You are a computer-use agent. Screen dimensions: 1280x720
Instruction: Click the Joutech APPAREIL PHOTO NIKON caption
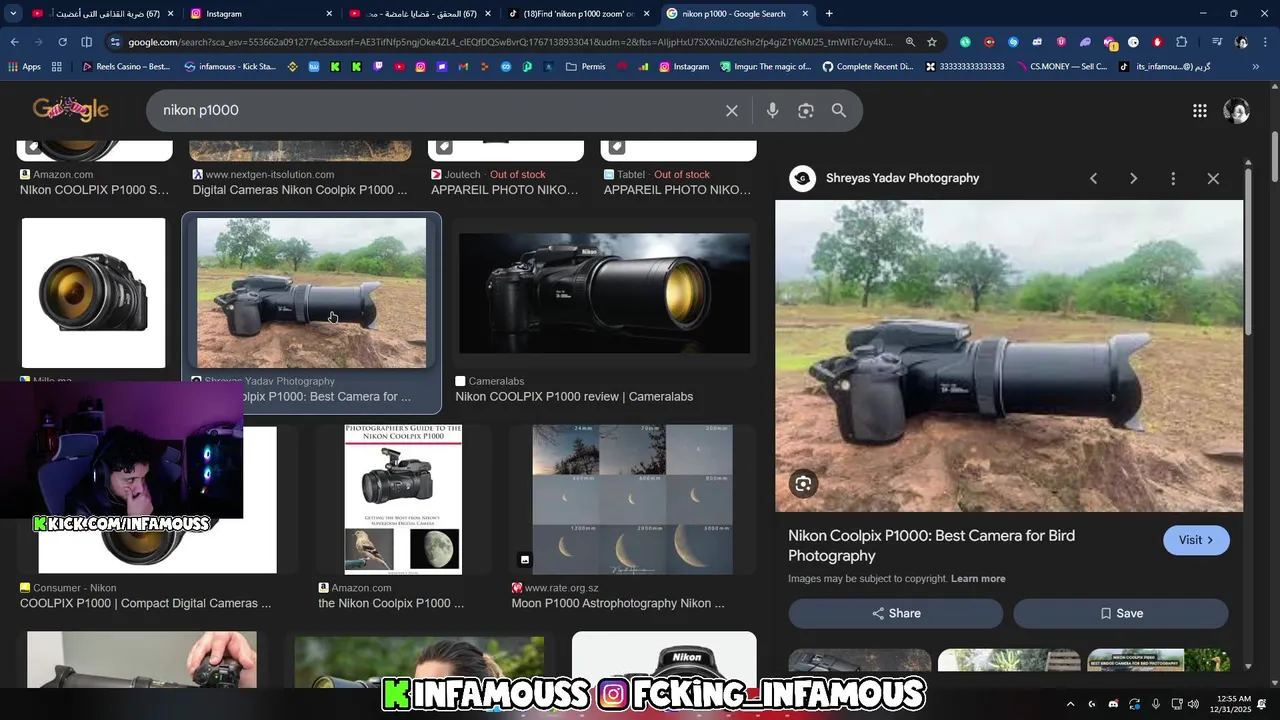(x=505, y=190)
